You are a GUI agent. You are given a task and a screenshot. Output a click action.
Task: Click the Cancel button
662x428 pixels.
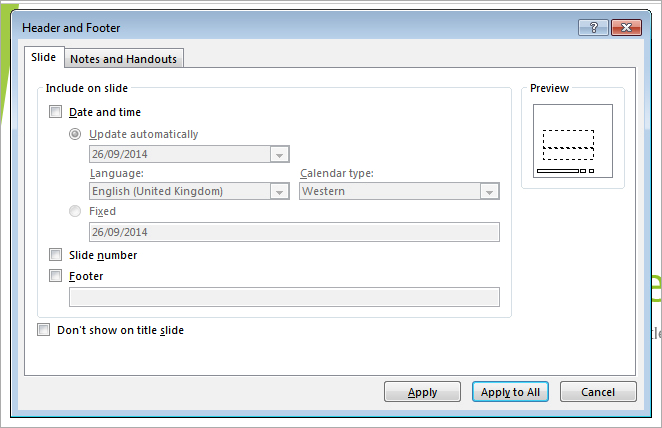tap(598, 392)
